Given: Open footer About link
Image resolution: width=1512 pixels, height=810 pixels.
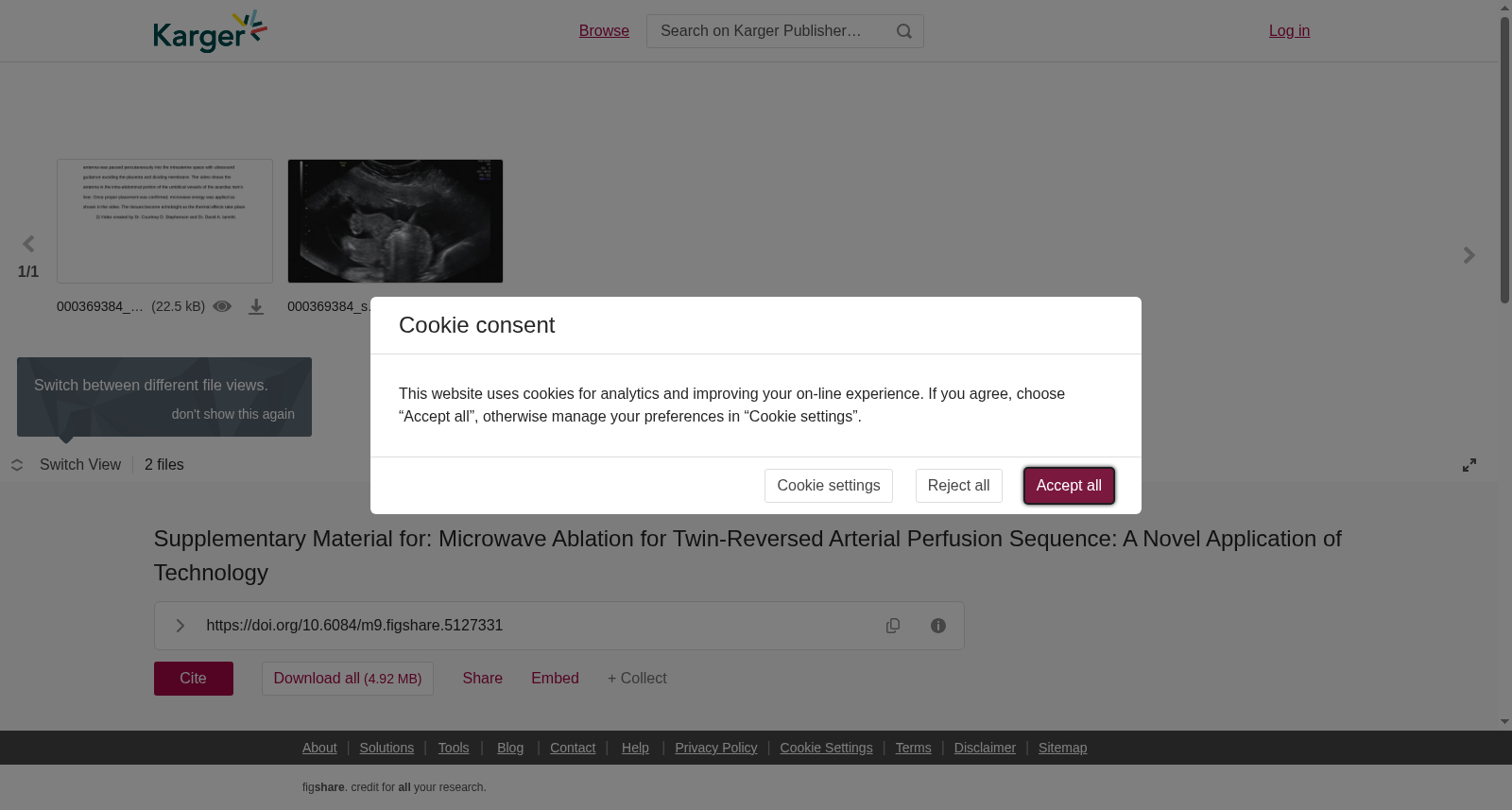Looking at the screenshot, I should pos(319,748).
